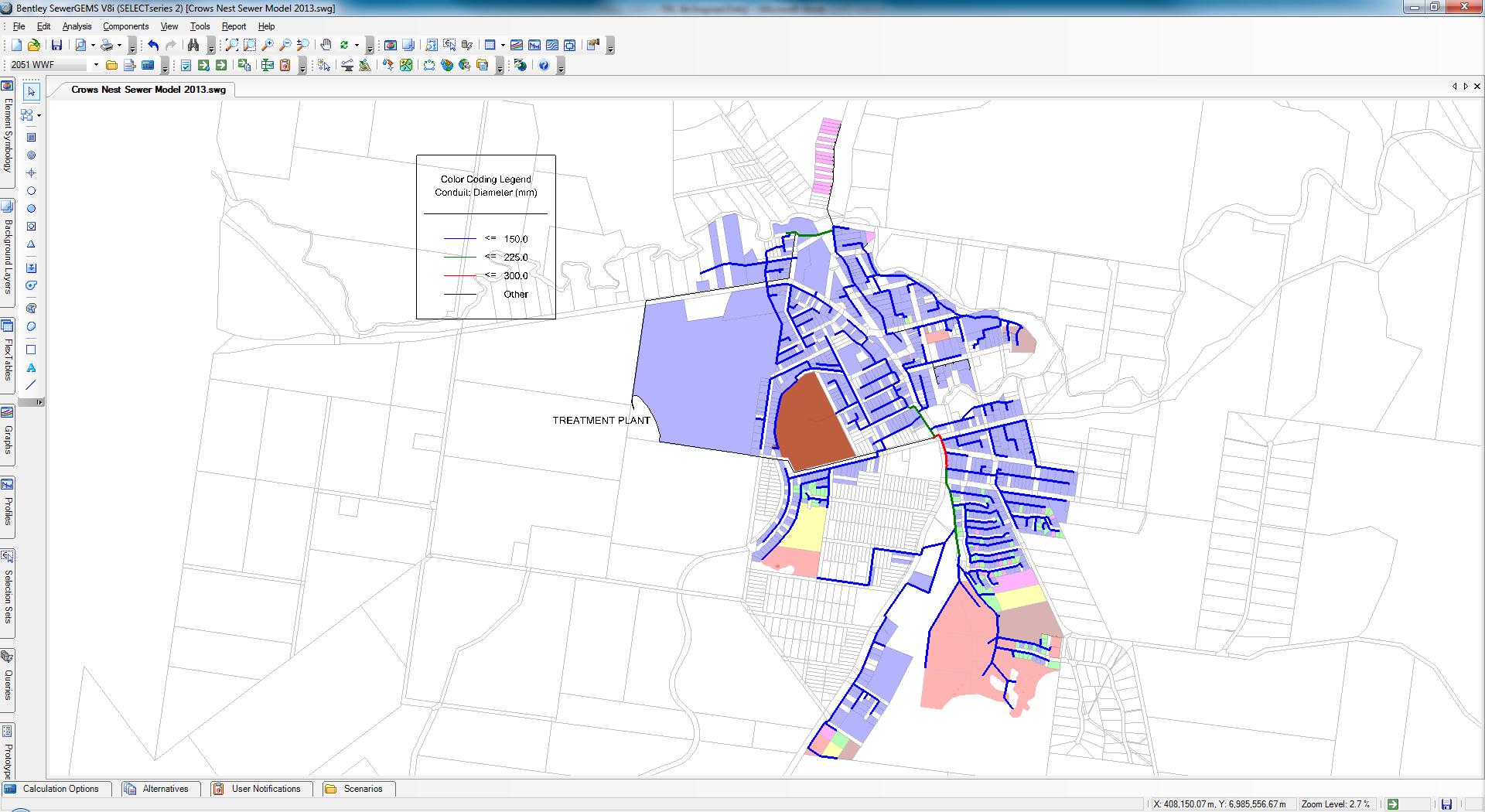Click the zoom extents magnifier icon

[x=231, y=45]
